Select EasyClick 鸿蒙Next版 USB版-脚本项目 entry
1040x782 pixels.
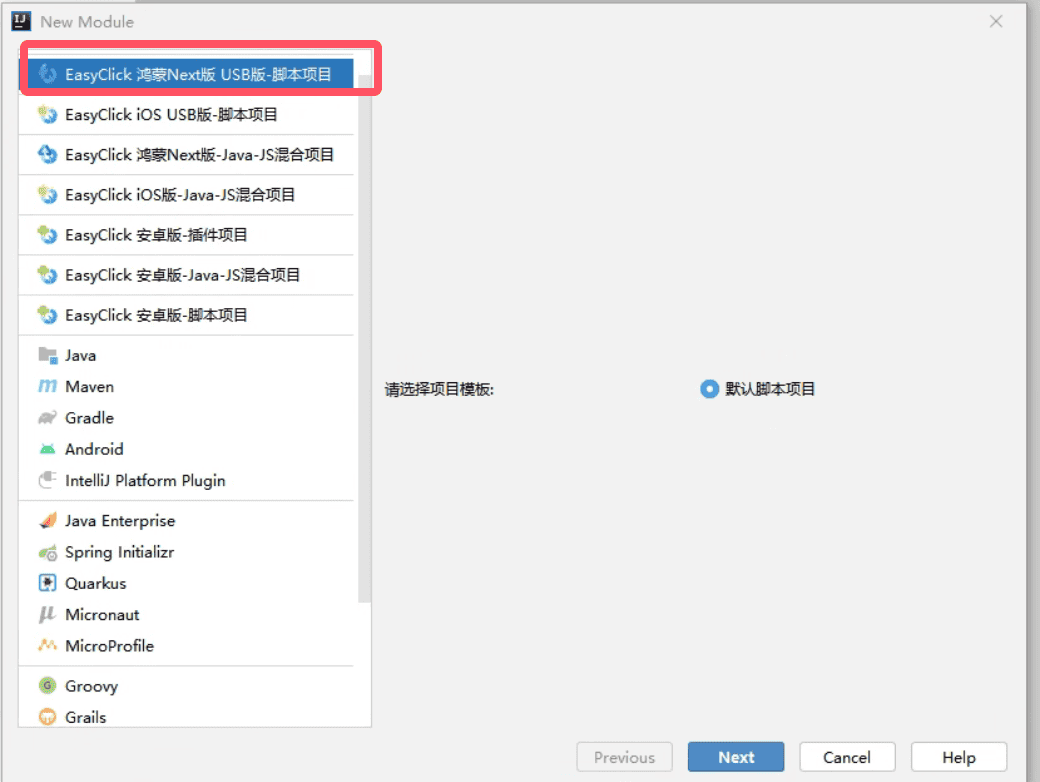197,75
